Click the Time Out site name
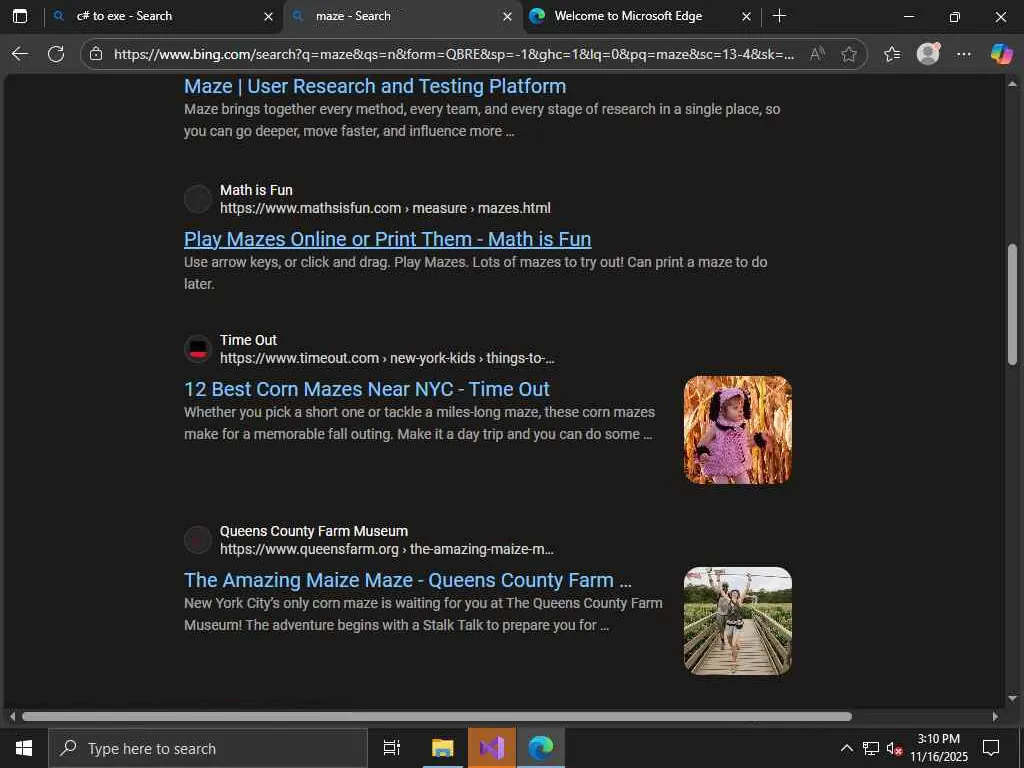1024x768 pixels. [248, 340]
